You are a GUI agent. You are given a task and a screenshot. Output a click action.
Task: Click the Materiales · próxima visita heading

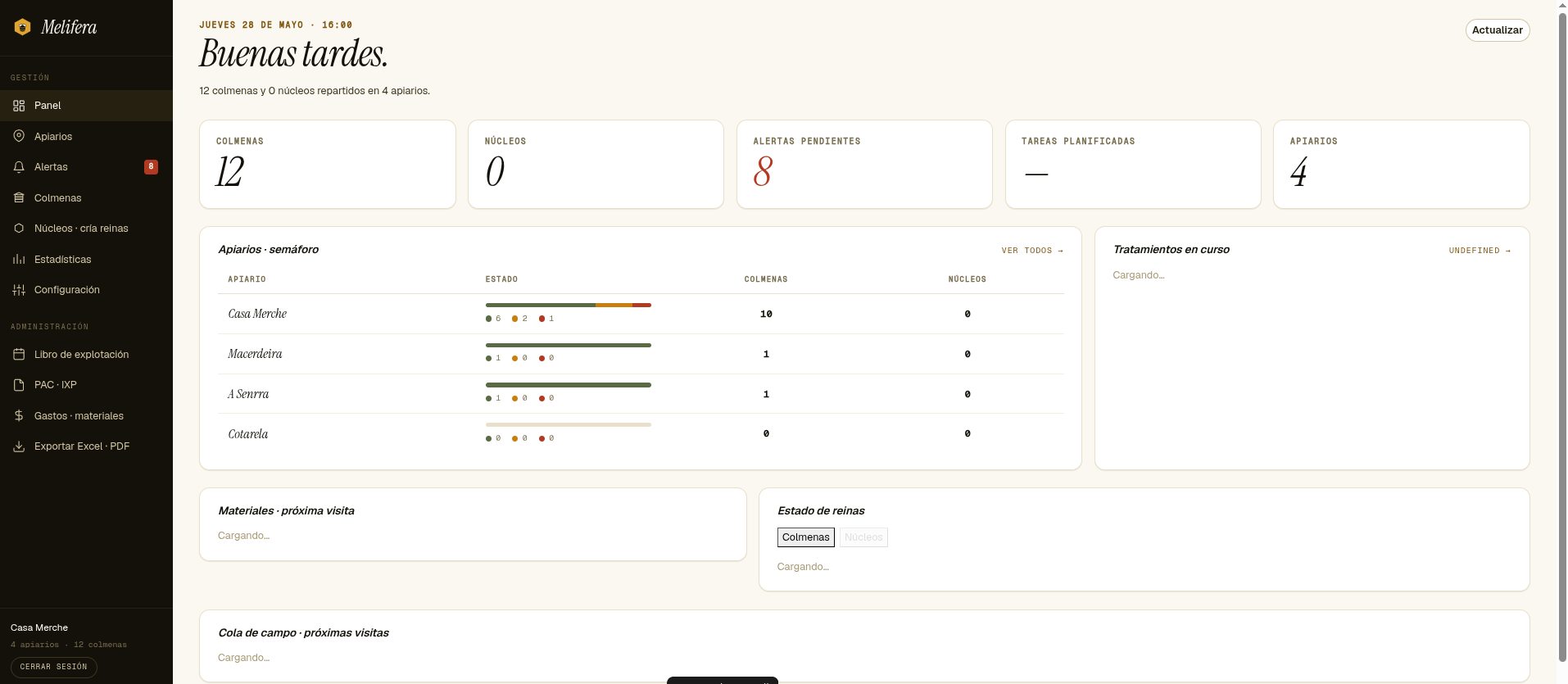pyautogui.click(x=286, y=511)
